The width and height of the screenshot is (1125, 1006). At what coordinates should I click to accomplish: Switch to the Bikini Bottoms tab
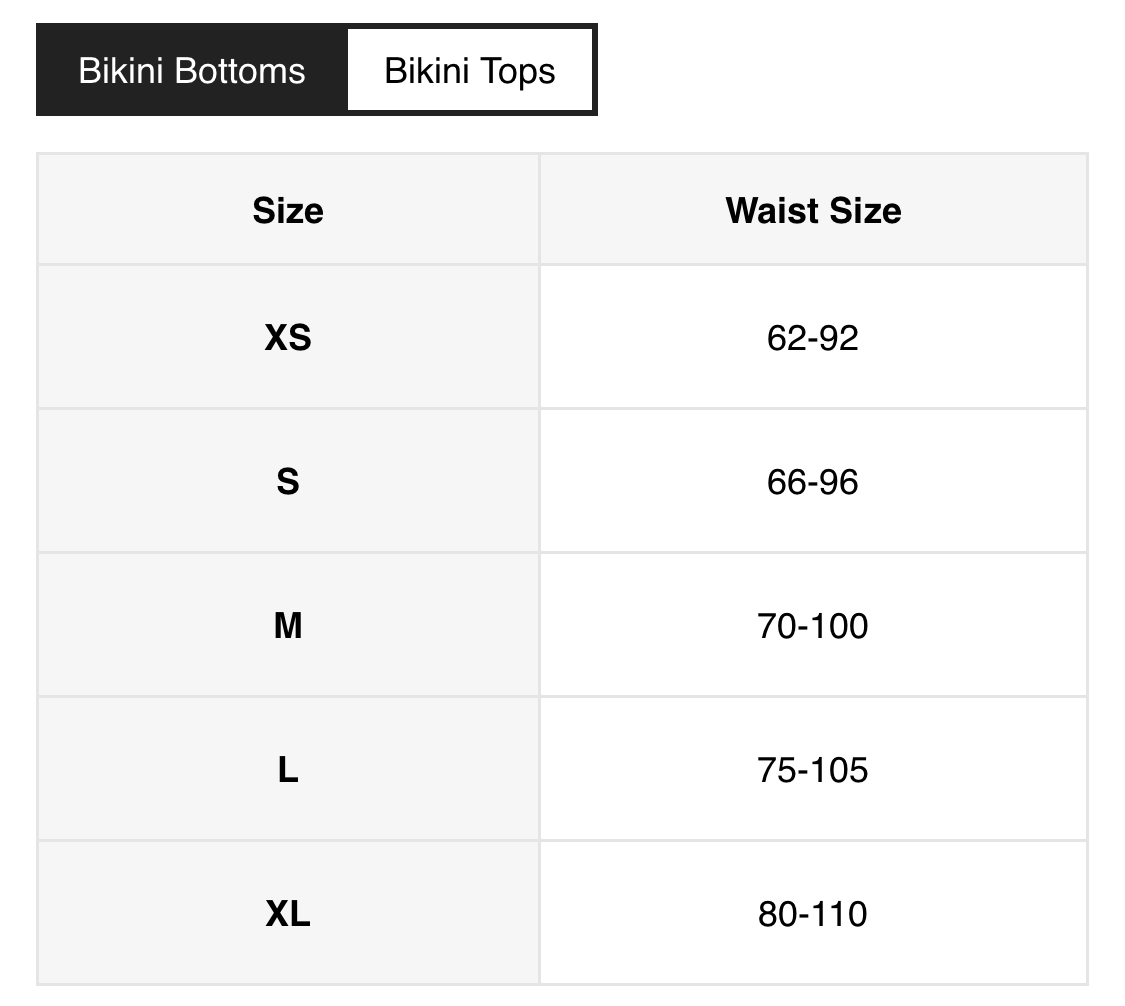192,71
